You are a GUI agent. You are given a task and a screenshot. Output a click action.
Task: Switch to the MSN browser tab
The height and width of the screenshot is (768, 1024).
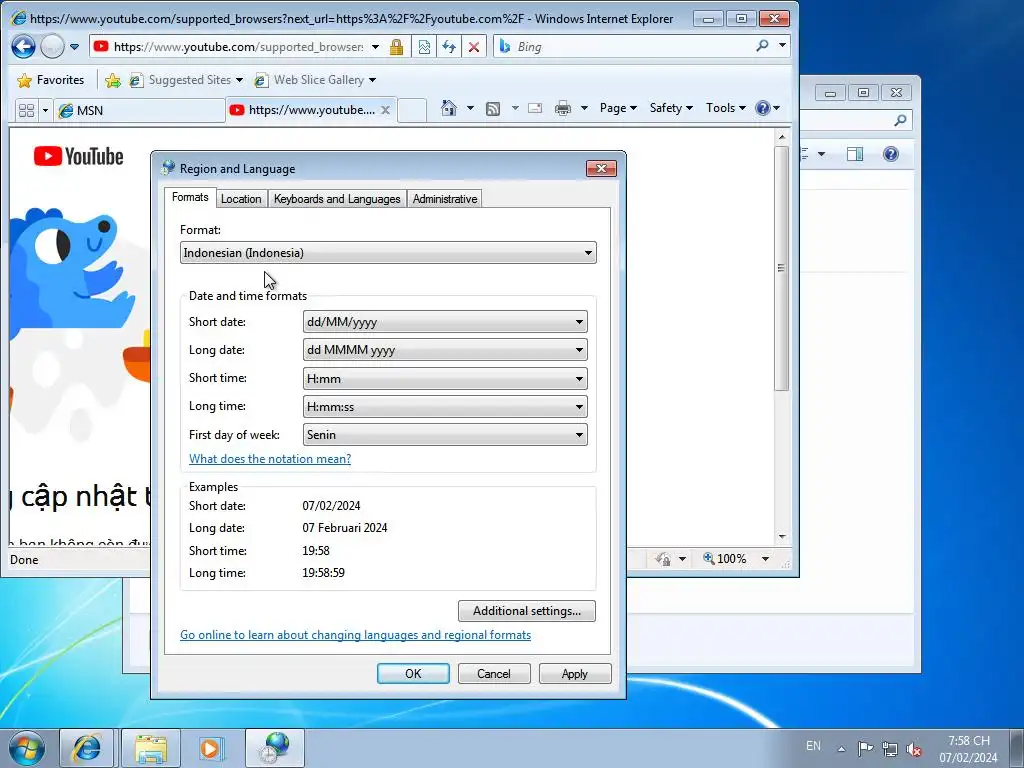pyautogui.click(x=139, y=110)
